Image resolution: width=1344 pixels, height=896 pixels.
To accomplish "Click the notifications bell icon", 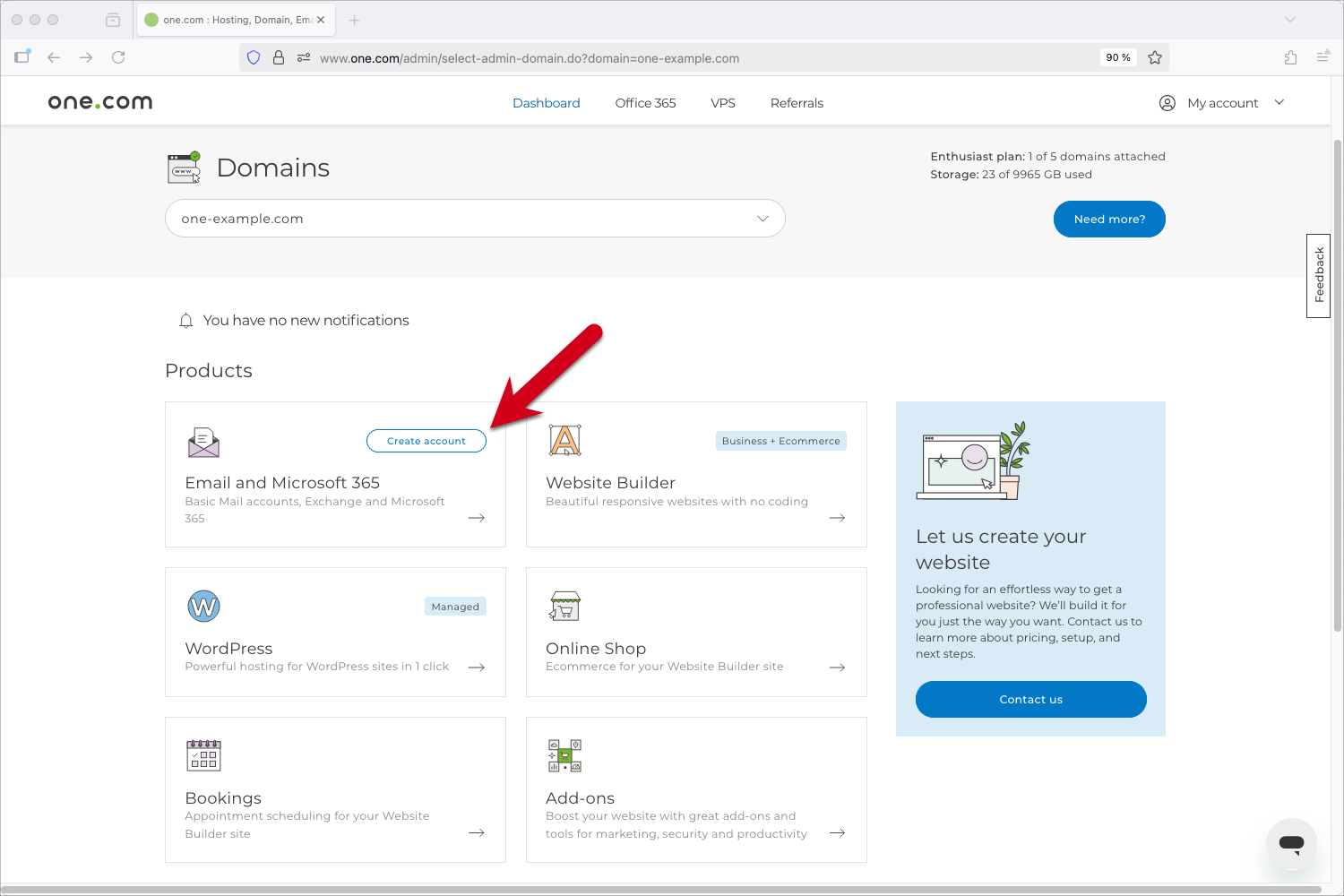I will click(x=185, y=320).
